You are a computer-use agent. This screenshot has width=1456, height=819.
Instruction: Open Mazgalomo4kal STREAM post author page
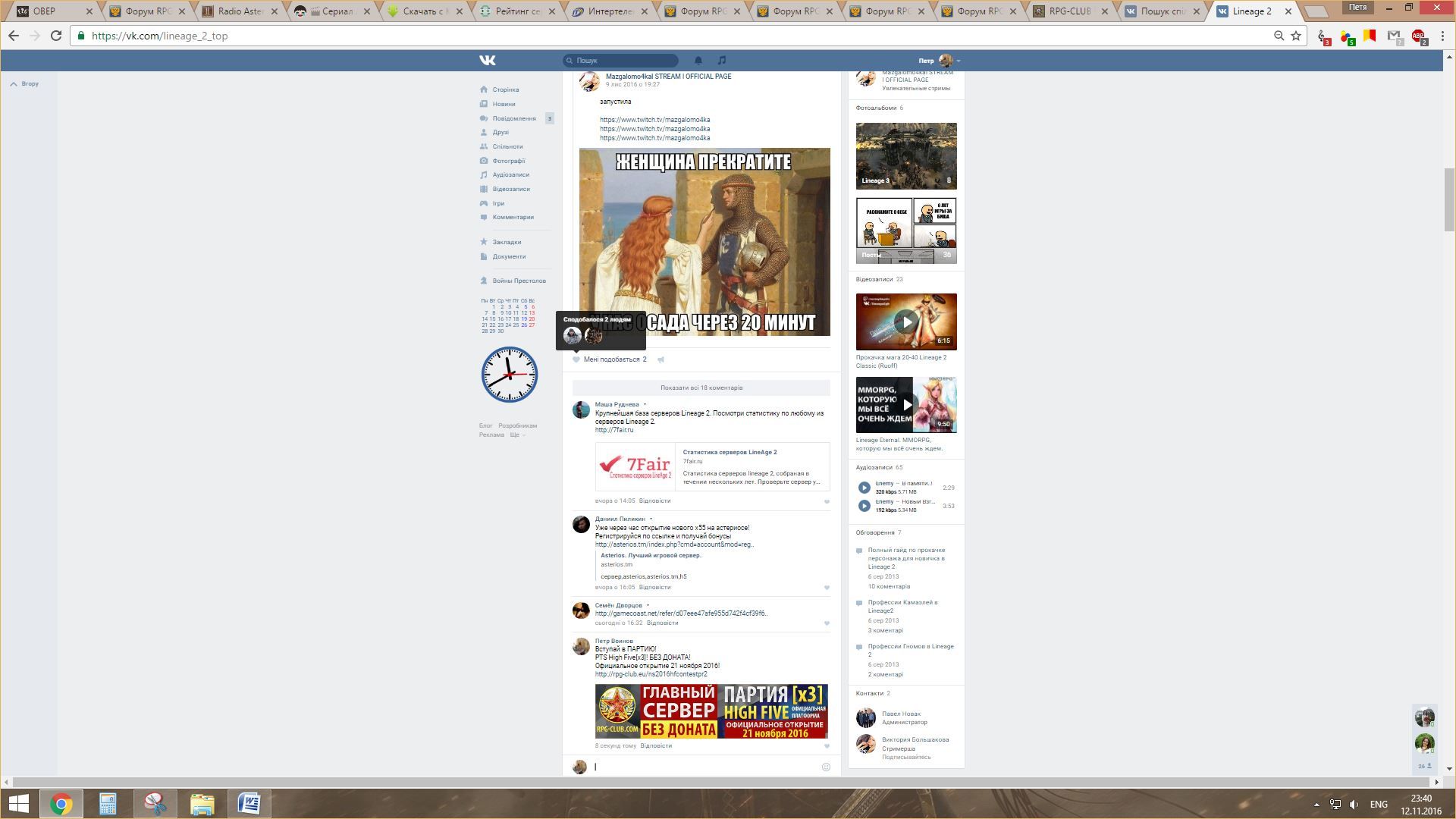click(668, 77)
